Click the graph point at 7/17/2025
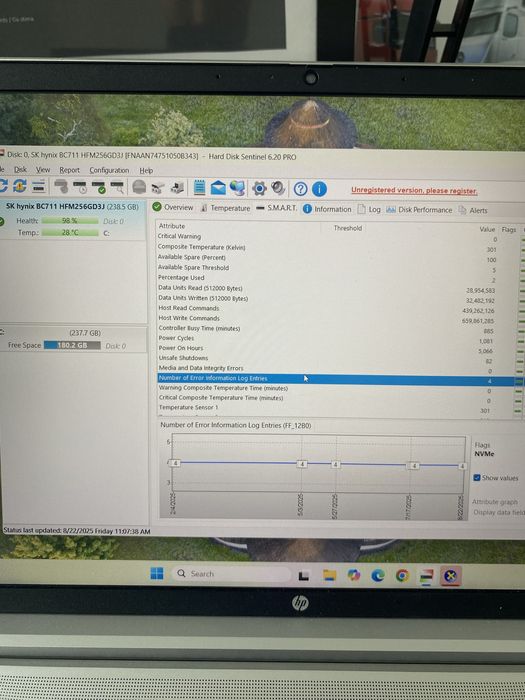Image resolution: width=525 pixels, height=700 pixels. pos(414,466)
